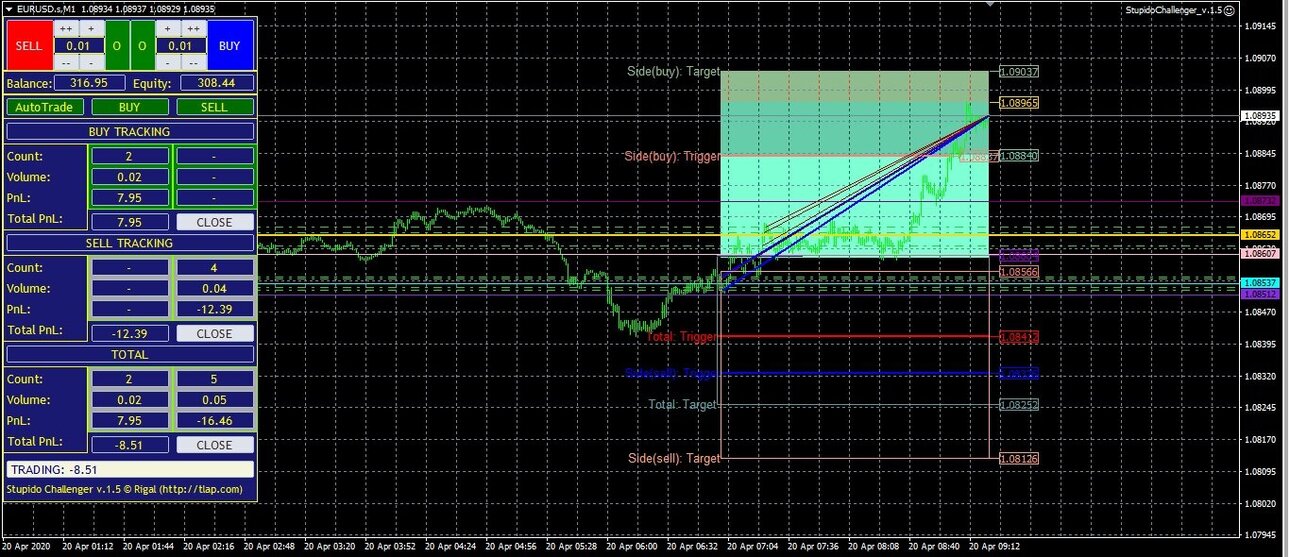Screen dimensions: 1290x557
Task: Click the Sell Tracking Volume value 0.04
Action: coord(215,288)
